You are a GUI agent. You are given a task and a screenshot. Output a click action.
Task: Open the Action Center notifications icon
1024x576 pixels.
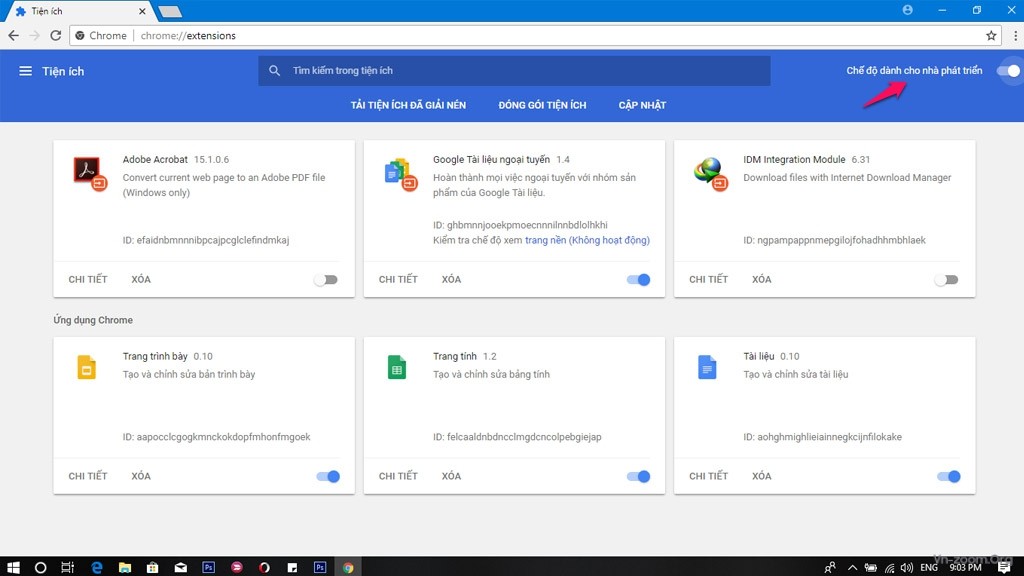tap(1004, 568)
